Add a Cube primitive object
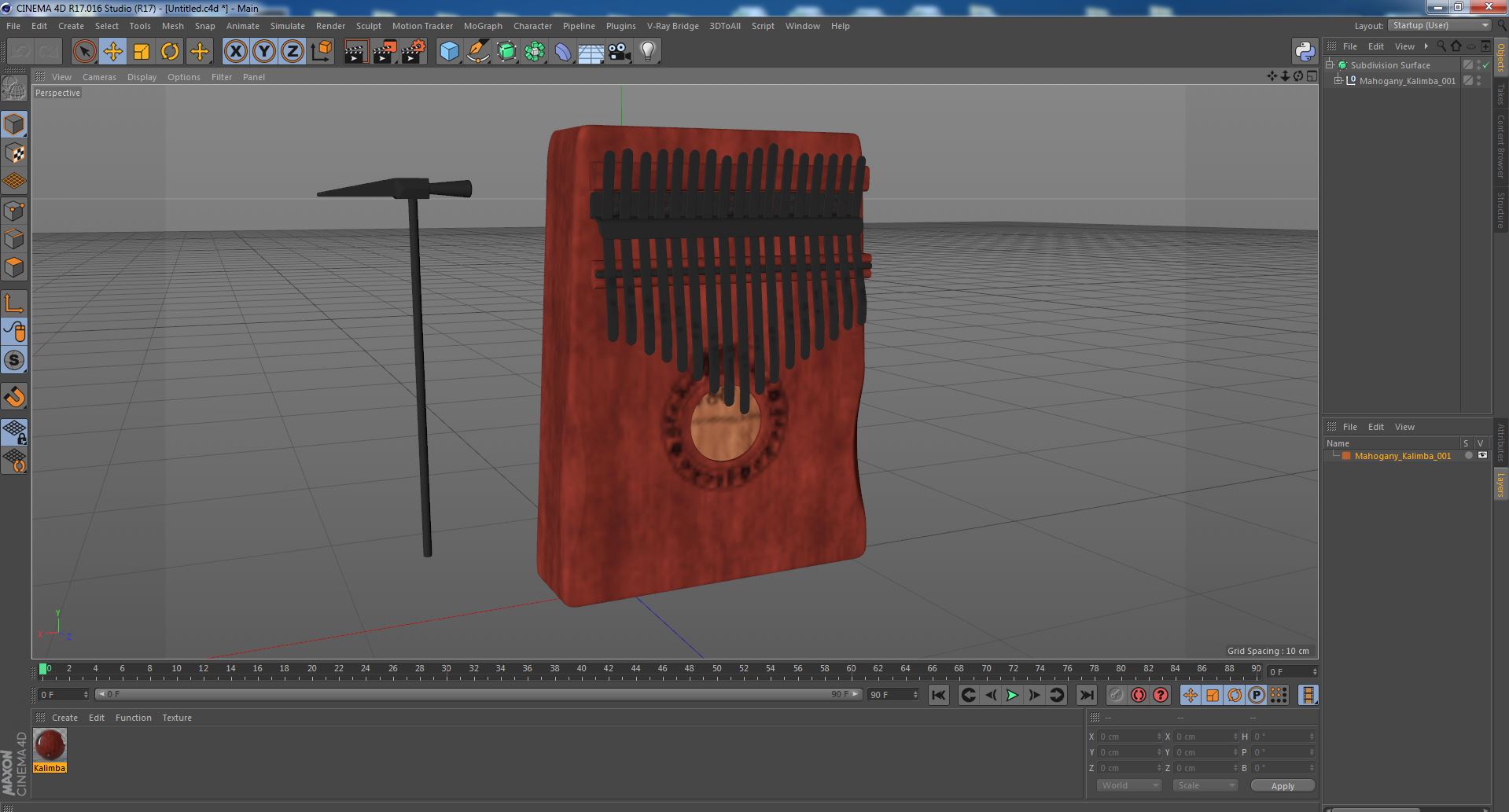The width and height of the screenshot is (1509, 812). point(449,52)
